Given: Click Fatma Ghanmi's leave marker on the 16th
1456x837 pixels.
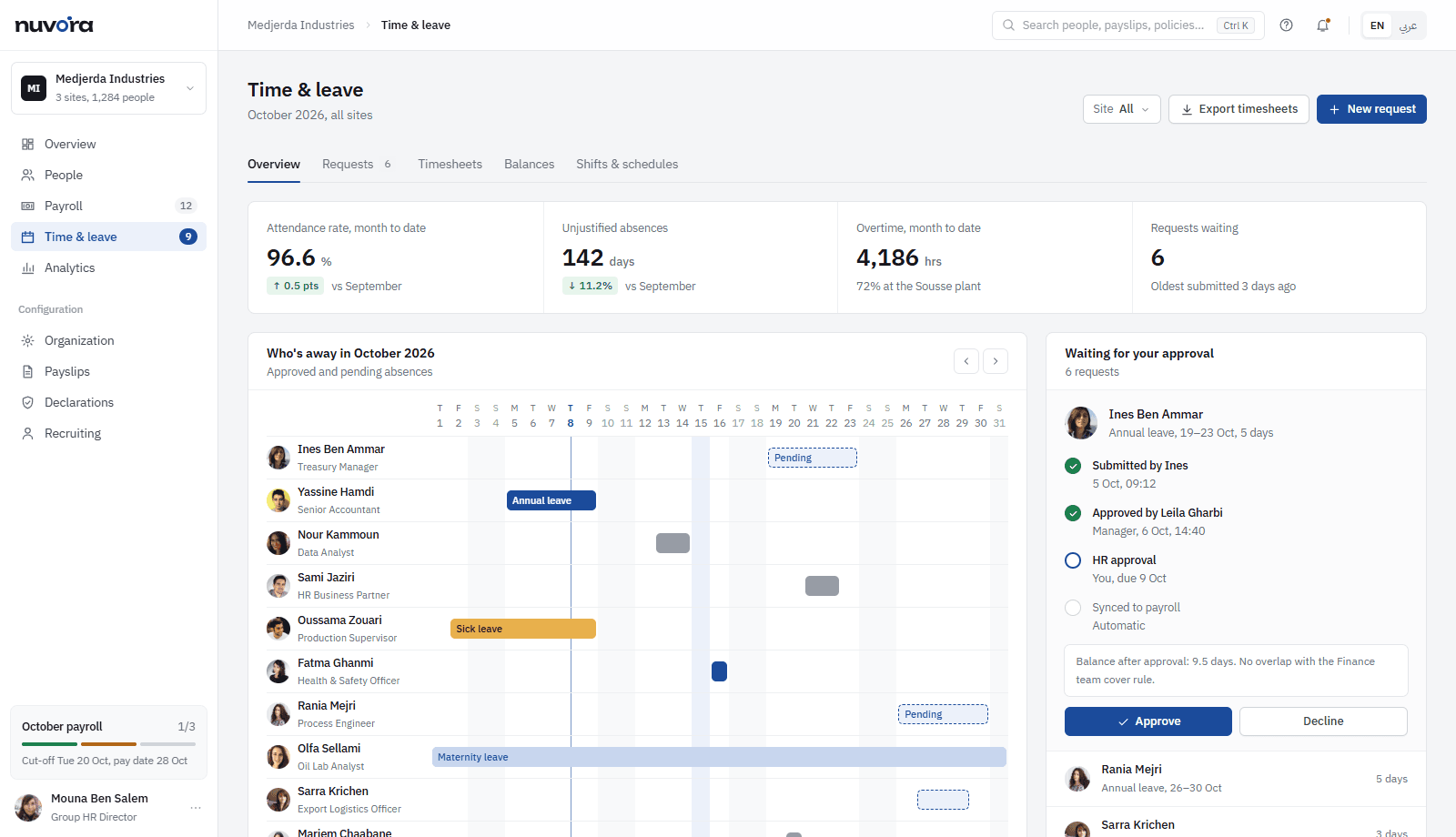Looking at the screenshot, I should tap(719, 671).
